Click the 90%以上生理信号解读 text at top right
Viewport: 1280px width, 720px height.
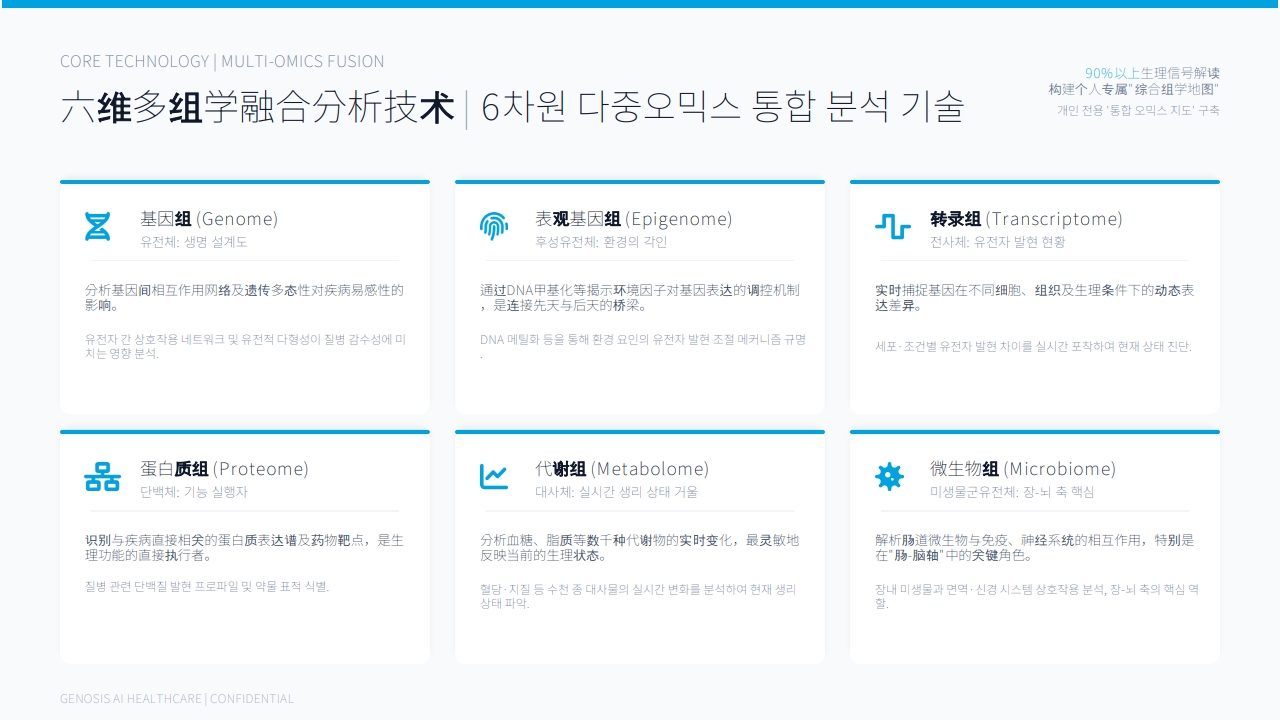coord(1152,73)
